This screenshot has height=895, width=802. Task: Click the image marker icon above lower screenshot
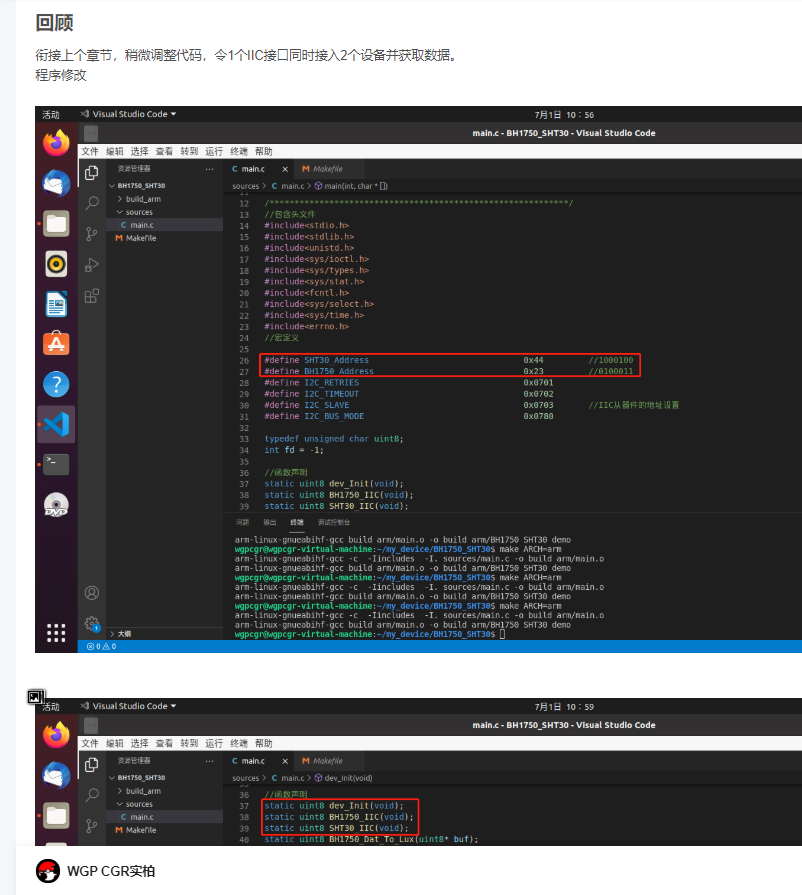(x=36, y=697)
